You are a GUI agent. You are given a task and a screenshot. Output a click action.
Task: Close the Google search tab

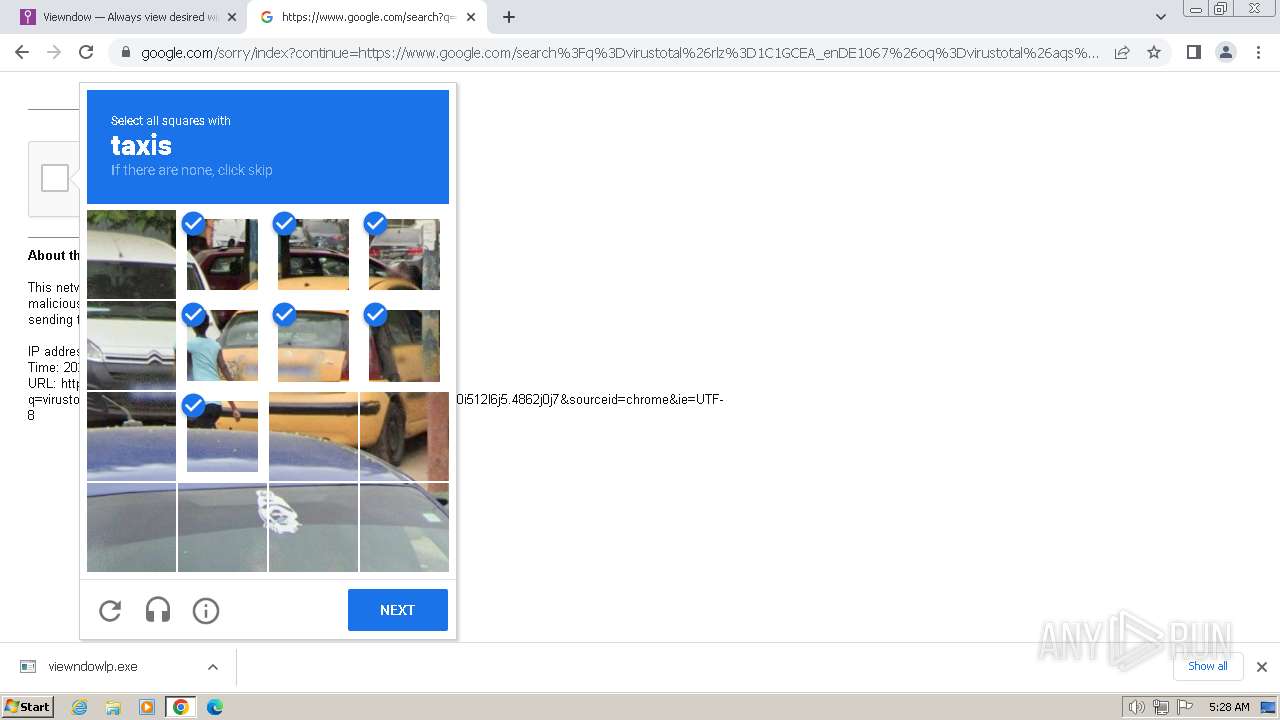point(471,17)
